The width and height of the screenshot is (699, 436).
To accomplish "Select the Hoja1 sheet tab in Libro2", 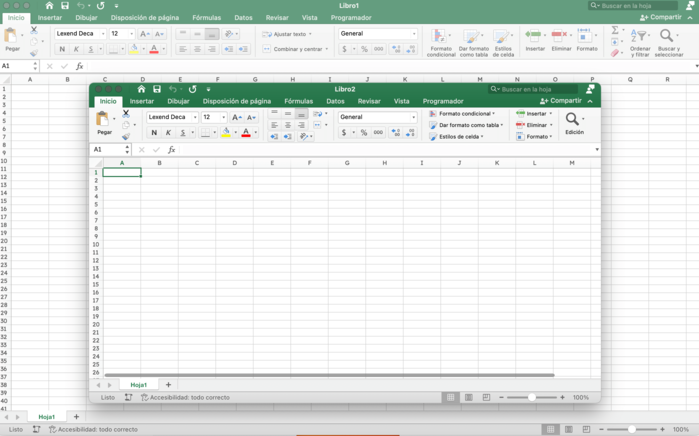I will click(139, 385).
